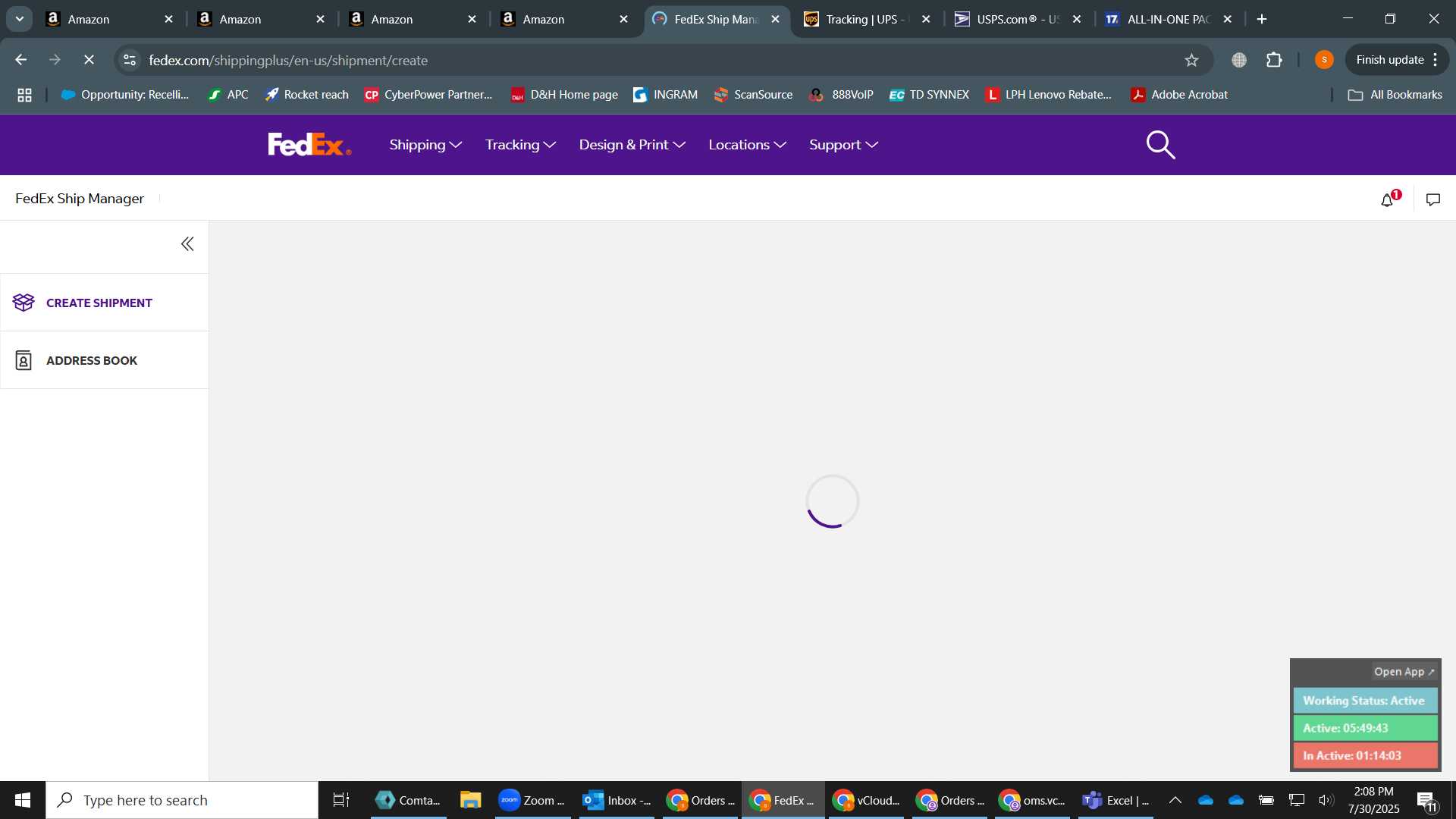Click Open App in status widget
This screenshot has height=819, width=1456.
coord(1404,672)
